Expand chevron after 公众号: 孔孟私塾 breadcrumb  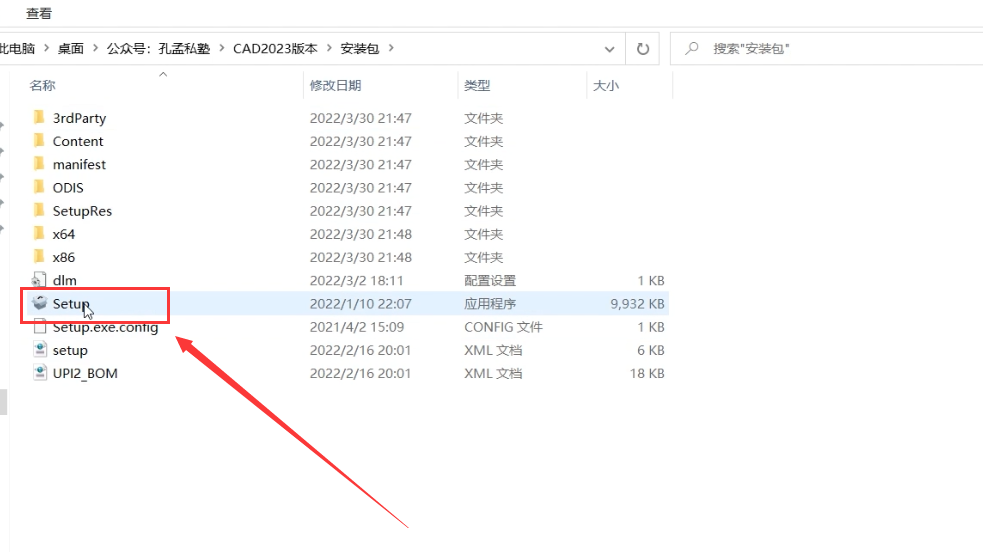tap(221, 48)
